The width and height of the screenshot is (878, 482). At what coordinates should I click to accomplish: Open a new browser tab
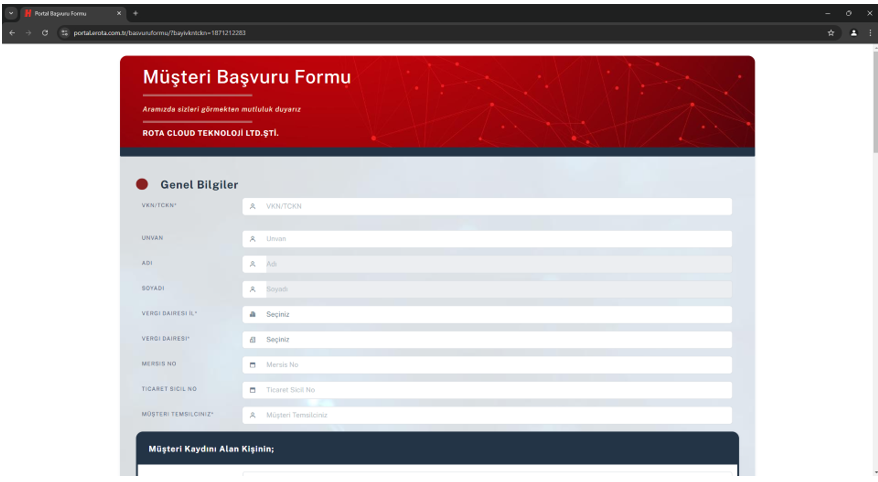point(136,13)
